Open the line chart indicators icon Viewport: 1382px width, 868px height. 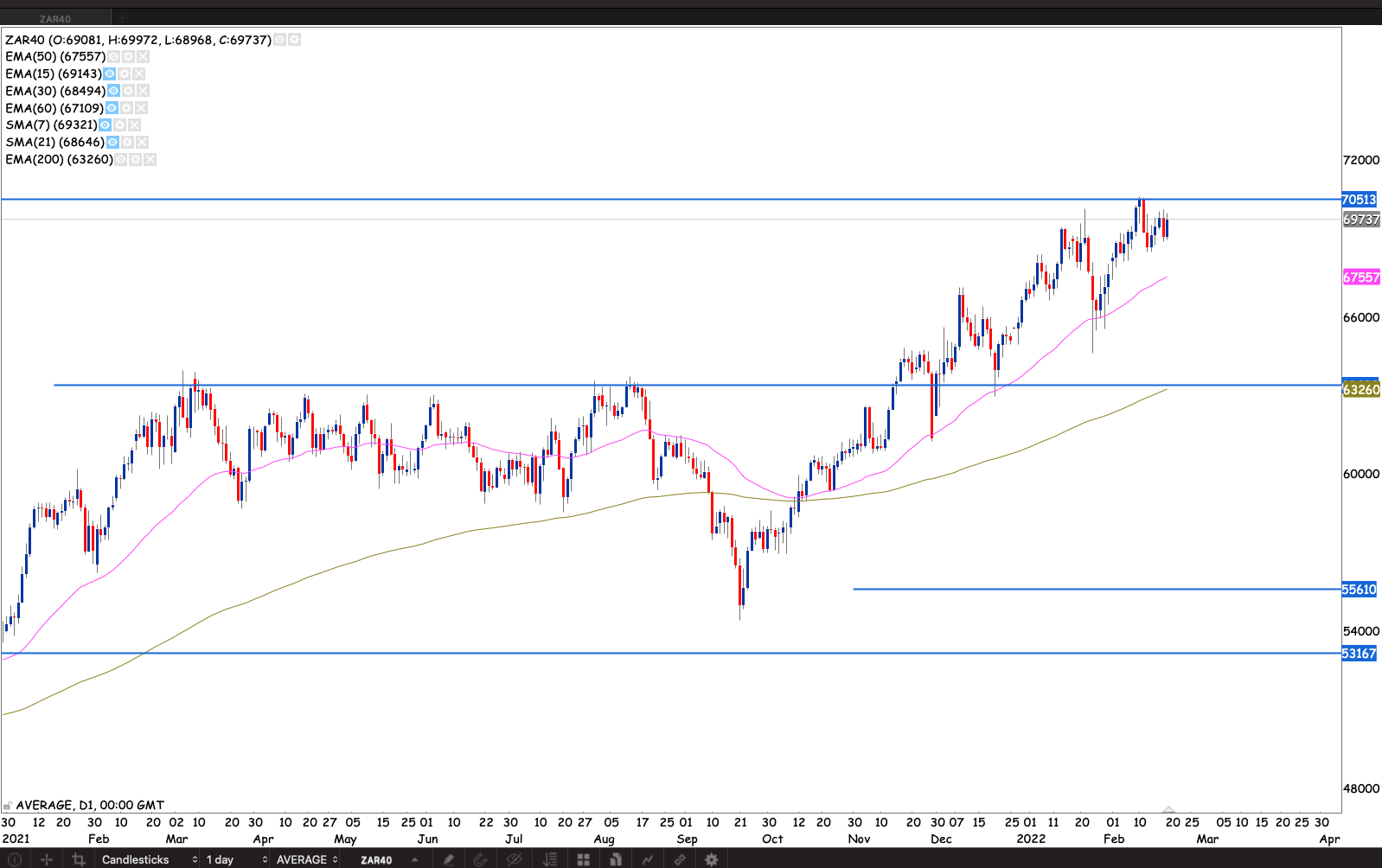[x=647, y=859]
